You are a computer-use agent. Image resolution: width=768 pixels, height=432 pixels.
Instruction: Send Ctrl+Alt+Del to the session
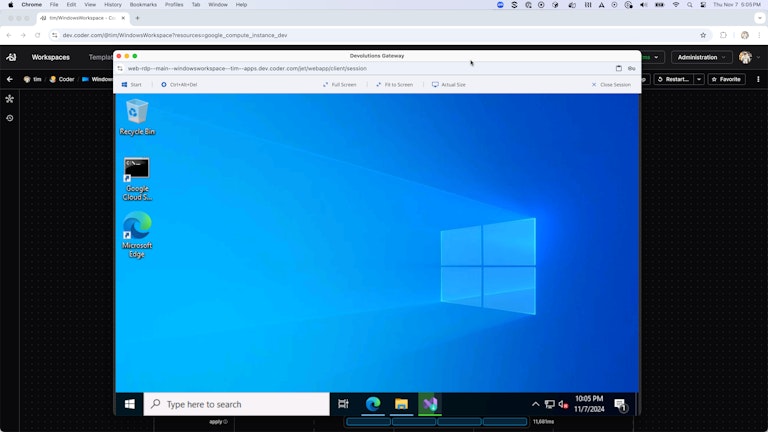click(x=179, y=85)
